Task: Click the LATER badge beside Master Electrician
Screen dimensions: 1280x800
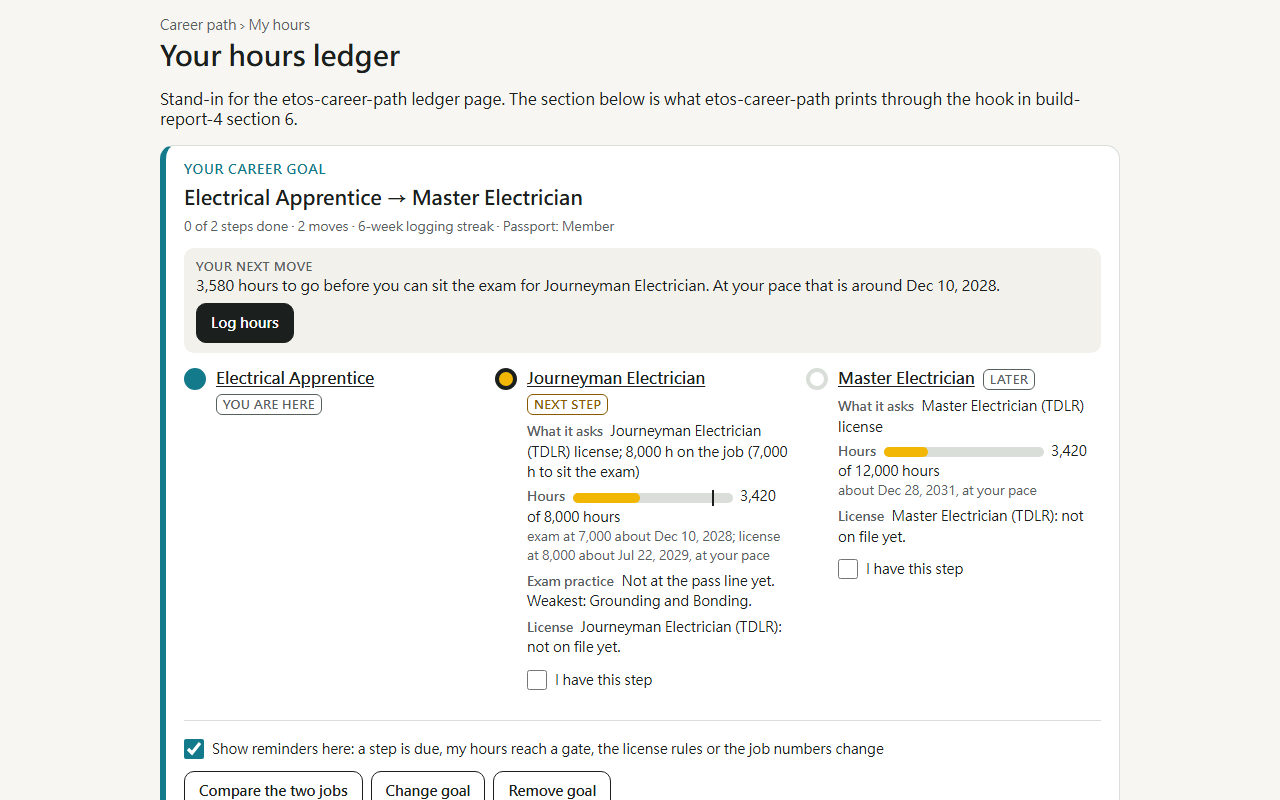Action: [1009, 379]
